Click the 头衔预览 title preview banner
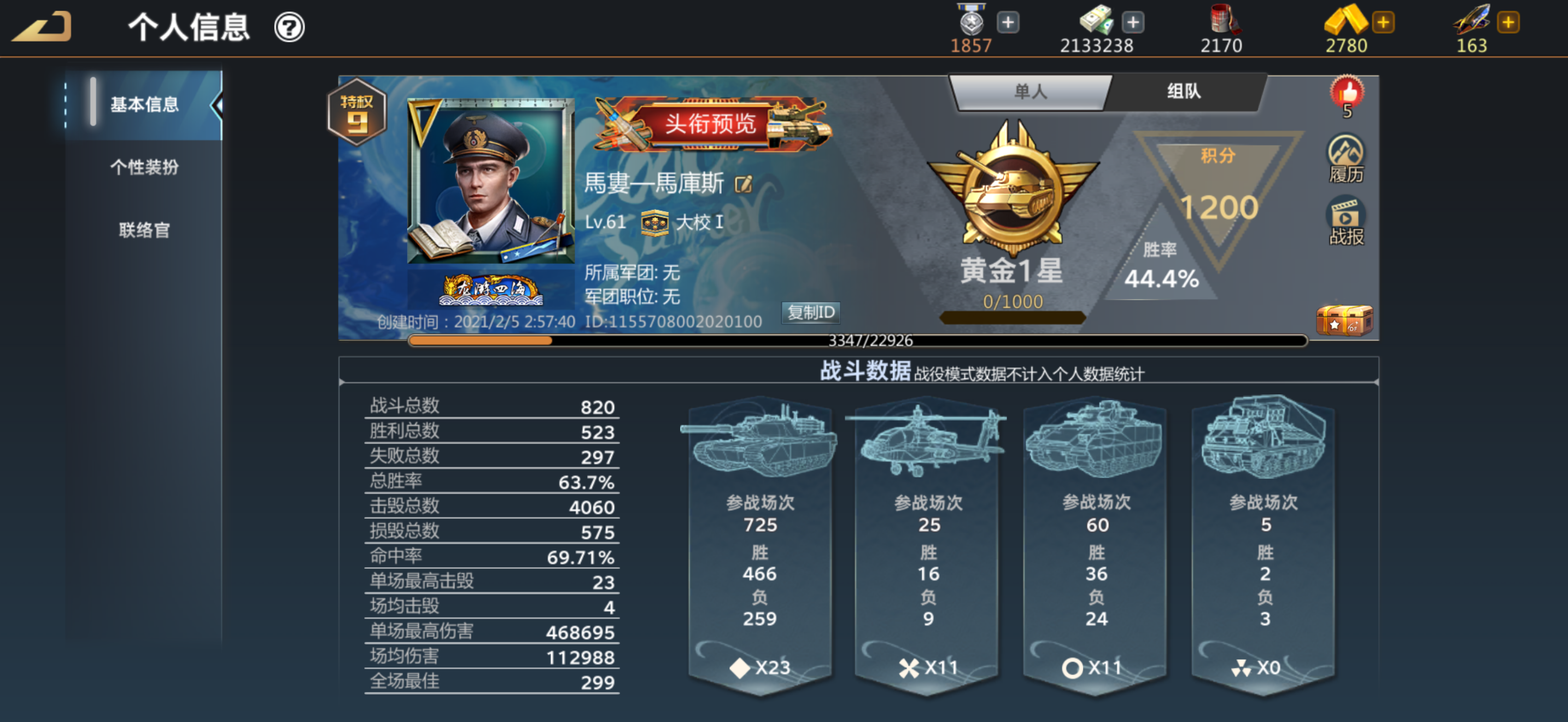 [711, 124]
